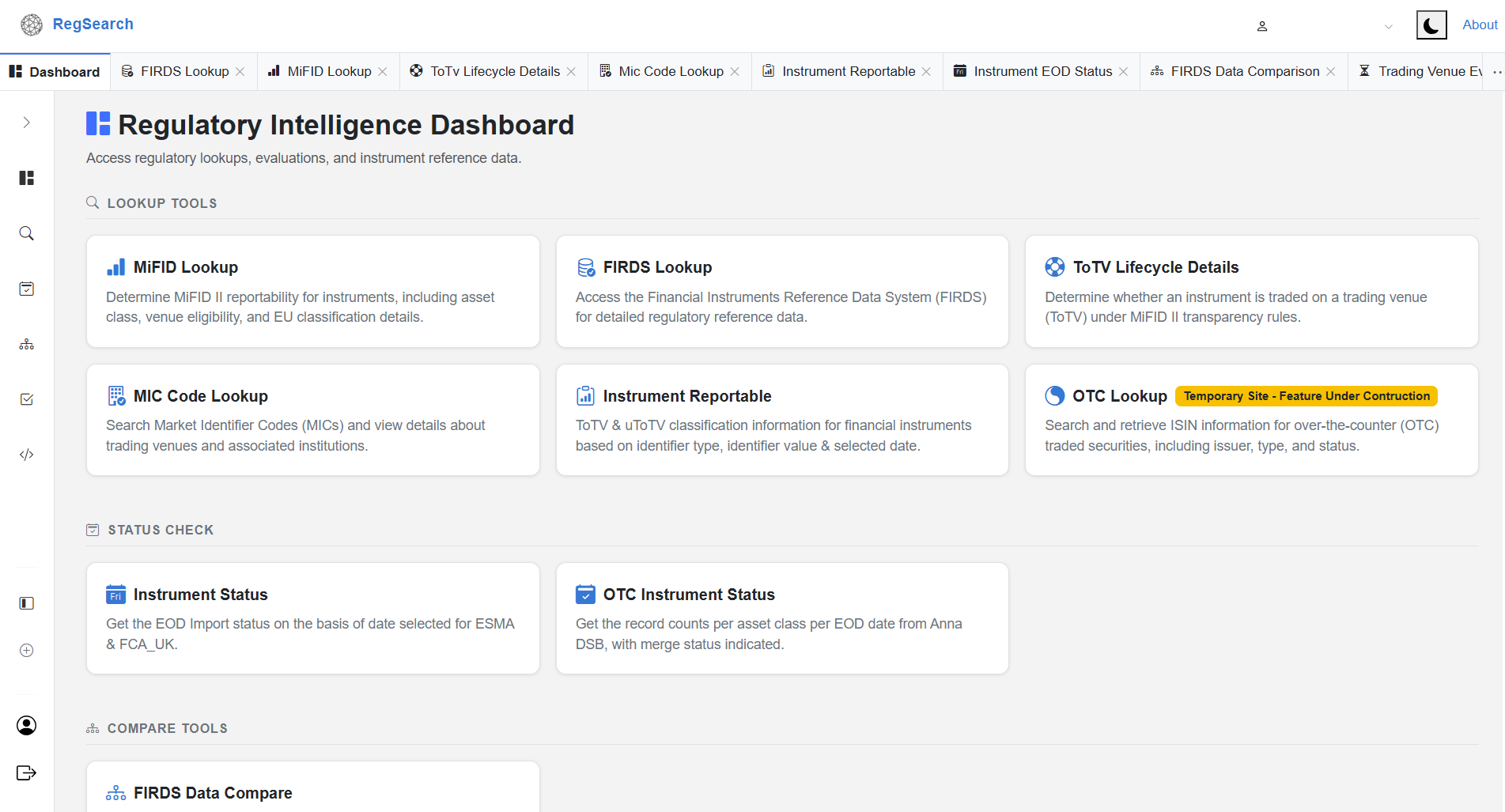
Task: Click the sidebar plus circle icon
Action: [27, 650]
